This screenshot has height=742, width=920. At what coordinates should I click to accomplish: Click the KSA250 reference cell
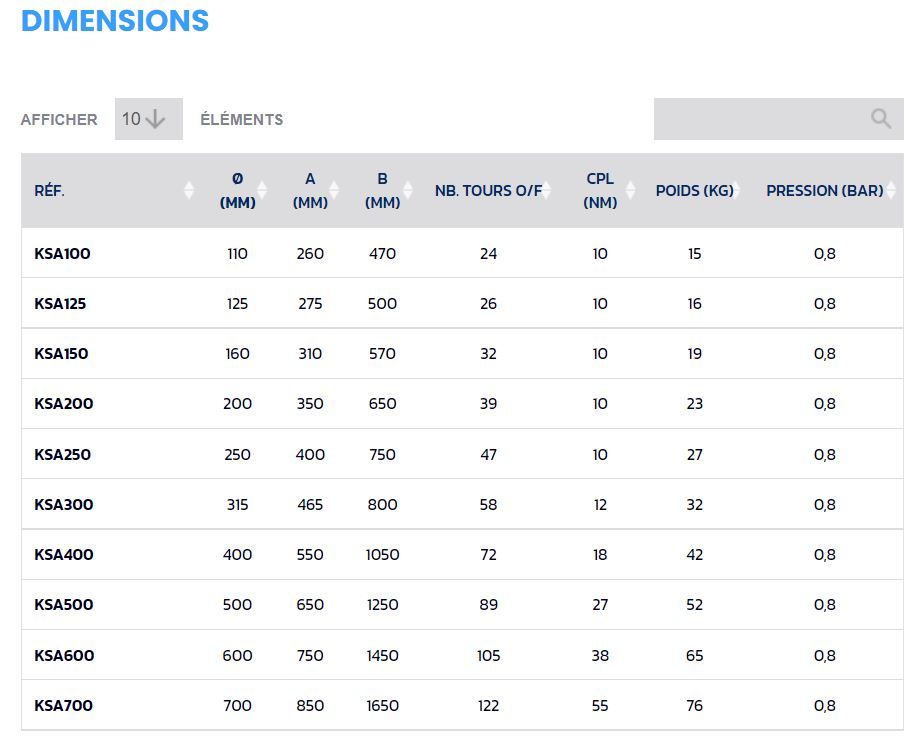point(62,455)
